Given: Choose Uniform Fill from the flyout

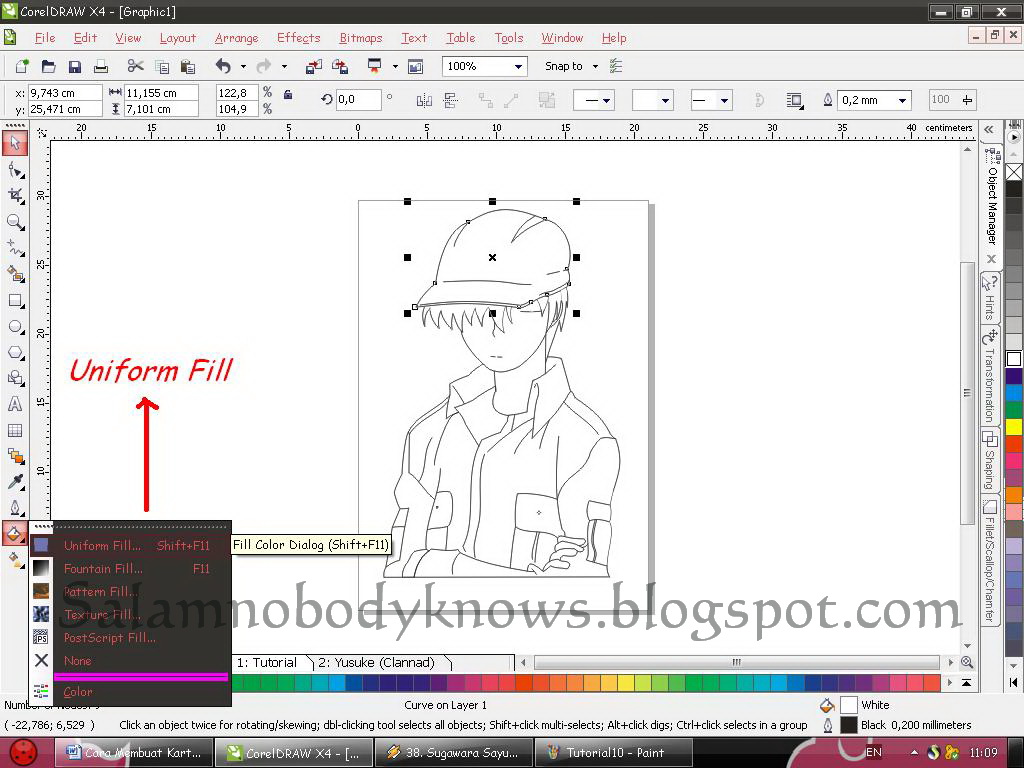Looking at the screenshot, I should coord(131,545).
